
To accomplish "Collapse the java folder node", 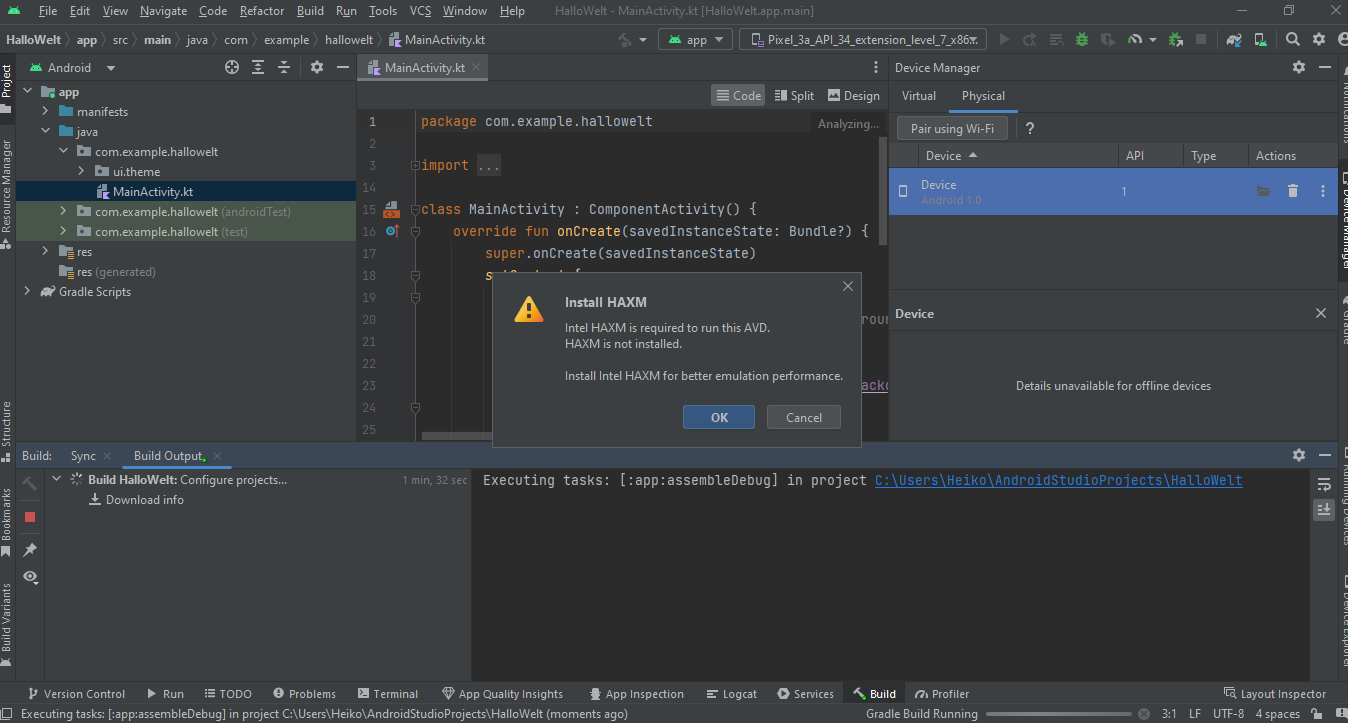I will tap(46, 131).
